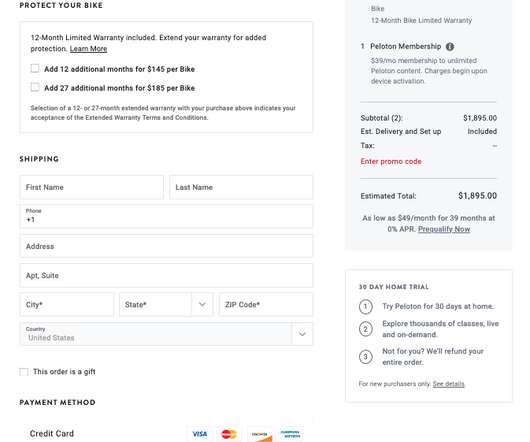The height and width of the screenshot is (442, 530).
Task: Select the Mastercard logo
Action: coord(229,434)
